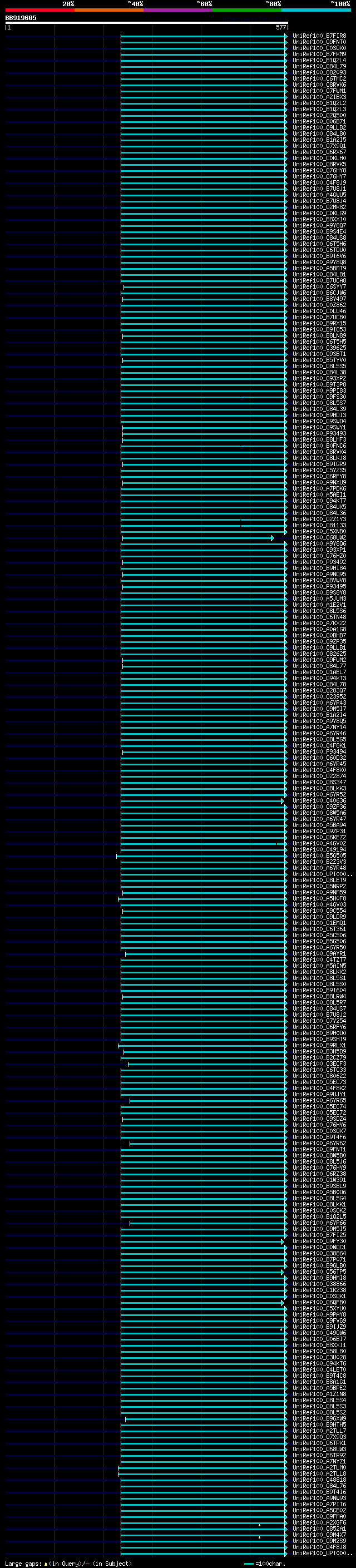Click the purple ~60% identity legend bar
This screenshot has width=356, height=1568.
point(177,11)
